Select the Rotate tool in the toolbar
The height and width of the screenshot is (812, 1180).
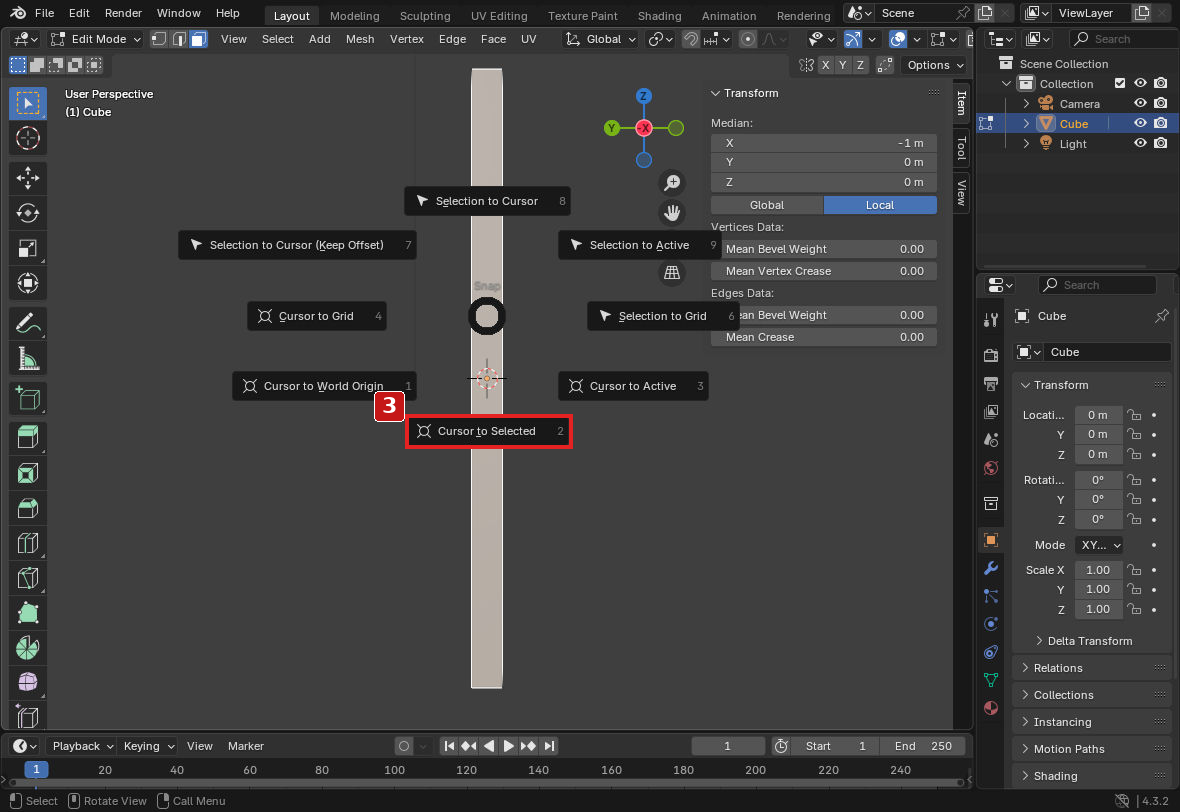point(28,213)
